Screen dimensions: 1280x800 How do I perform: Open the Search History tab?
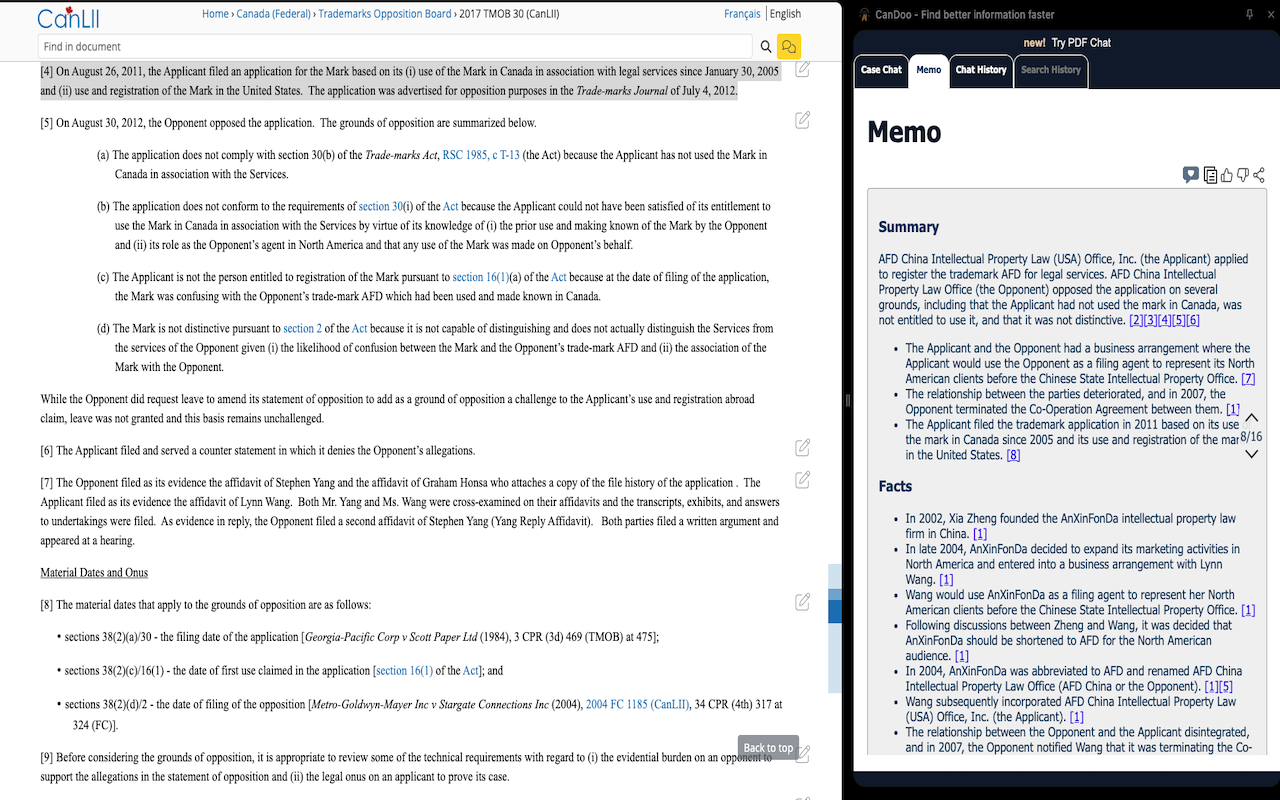pos(1050,70)
